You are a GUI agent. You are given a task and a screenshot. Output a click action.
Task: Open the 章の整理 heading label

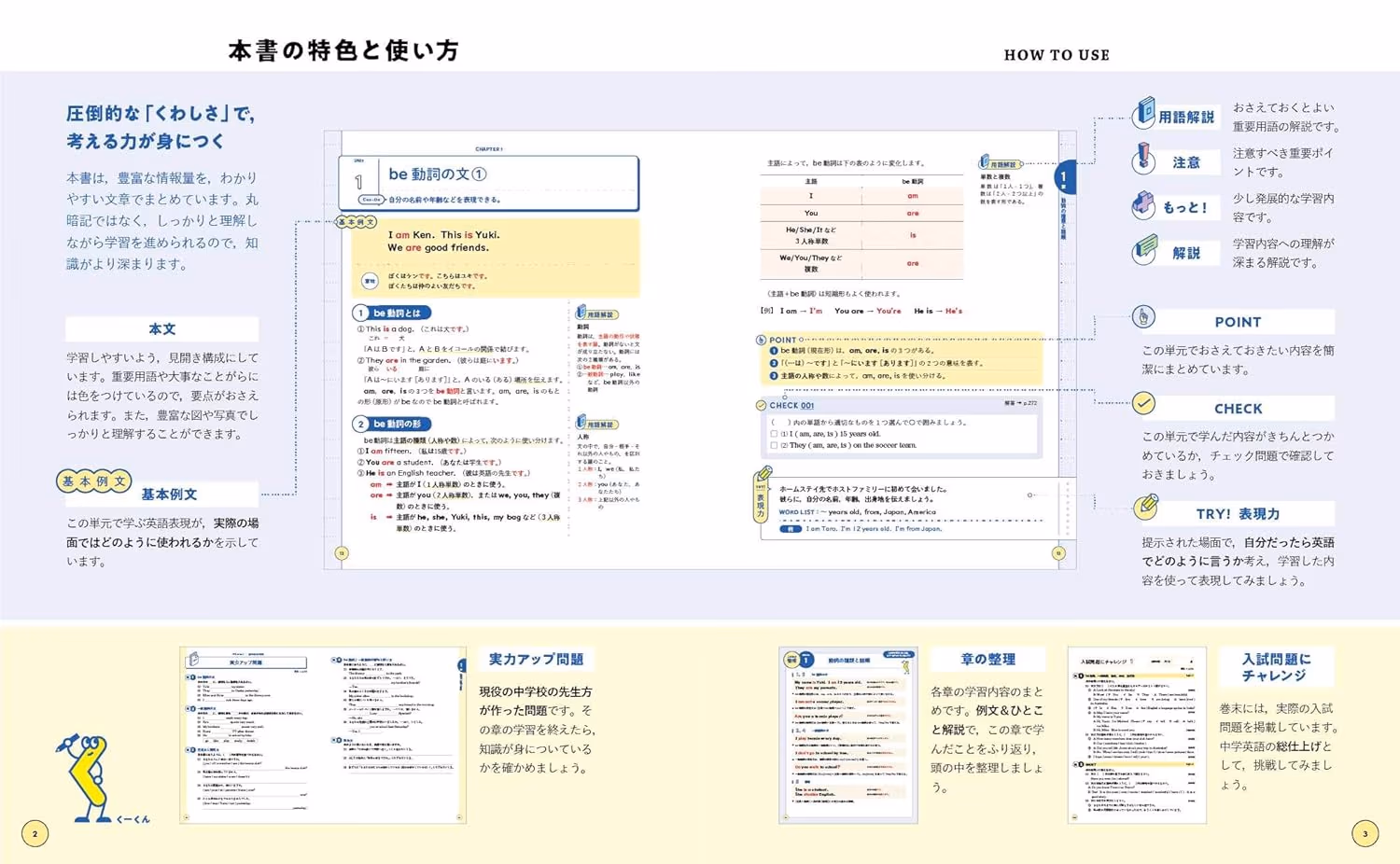pyautogui.click(x=987, y=659)
